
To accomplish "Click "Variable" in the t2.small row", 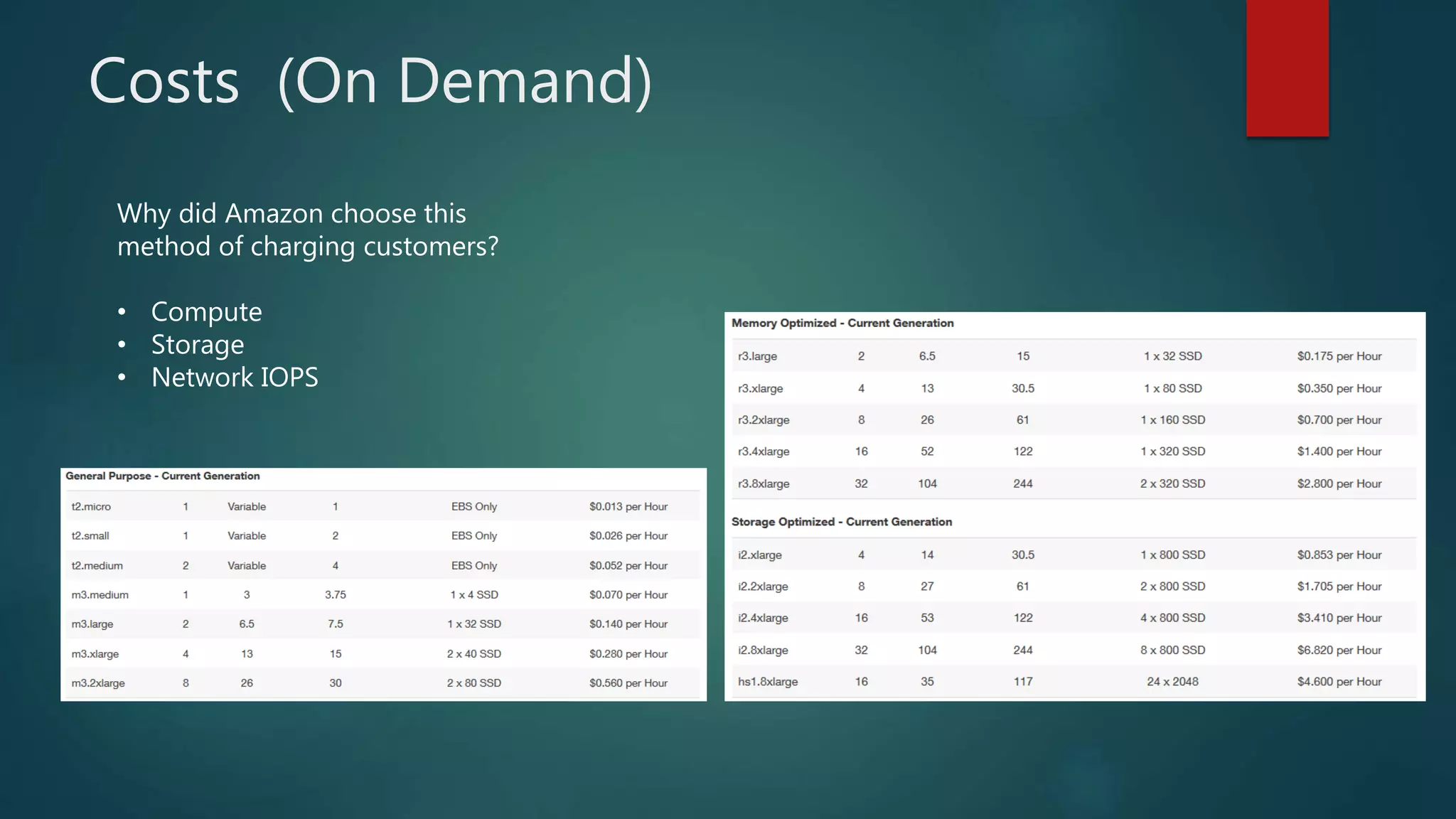I will (x=247, y=535).
